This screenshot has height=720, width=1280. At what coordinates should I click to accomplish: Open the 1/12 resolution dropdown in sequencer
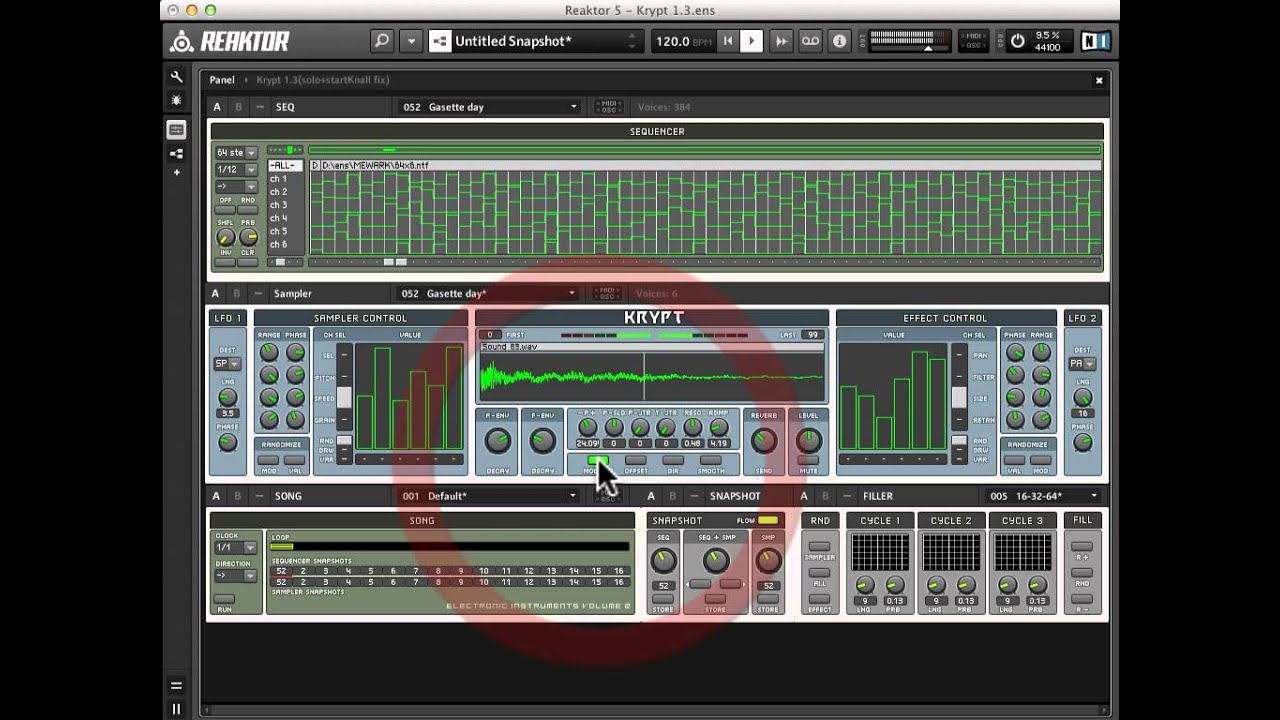[x=236, y=170]
